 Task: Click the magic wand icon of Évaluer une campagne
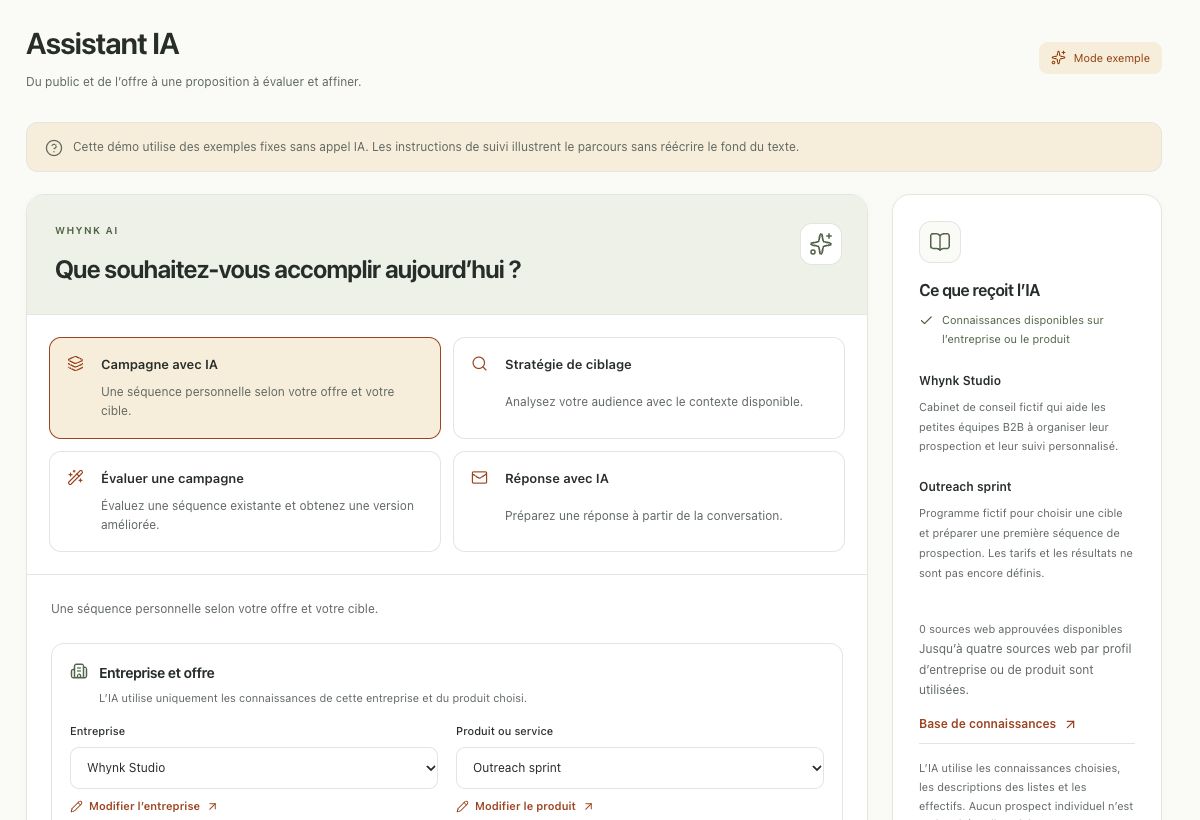click(76, 478)
